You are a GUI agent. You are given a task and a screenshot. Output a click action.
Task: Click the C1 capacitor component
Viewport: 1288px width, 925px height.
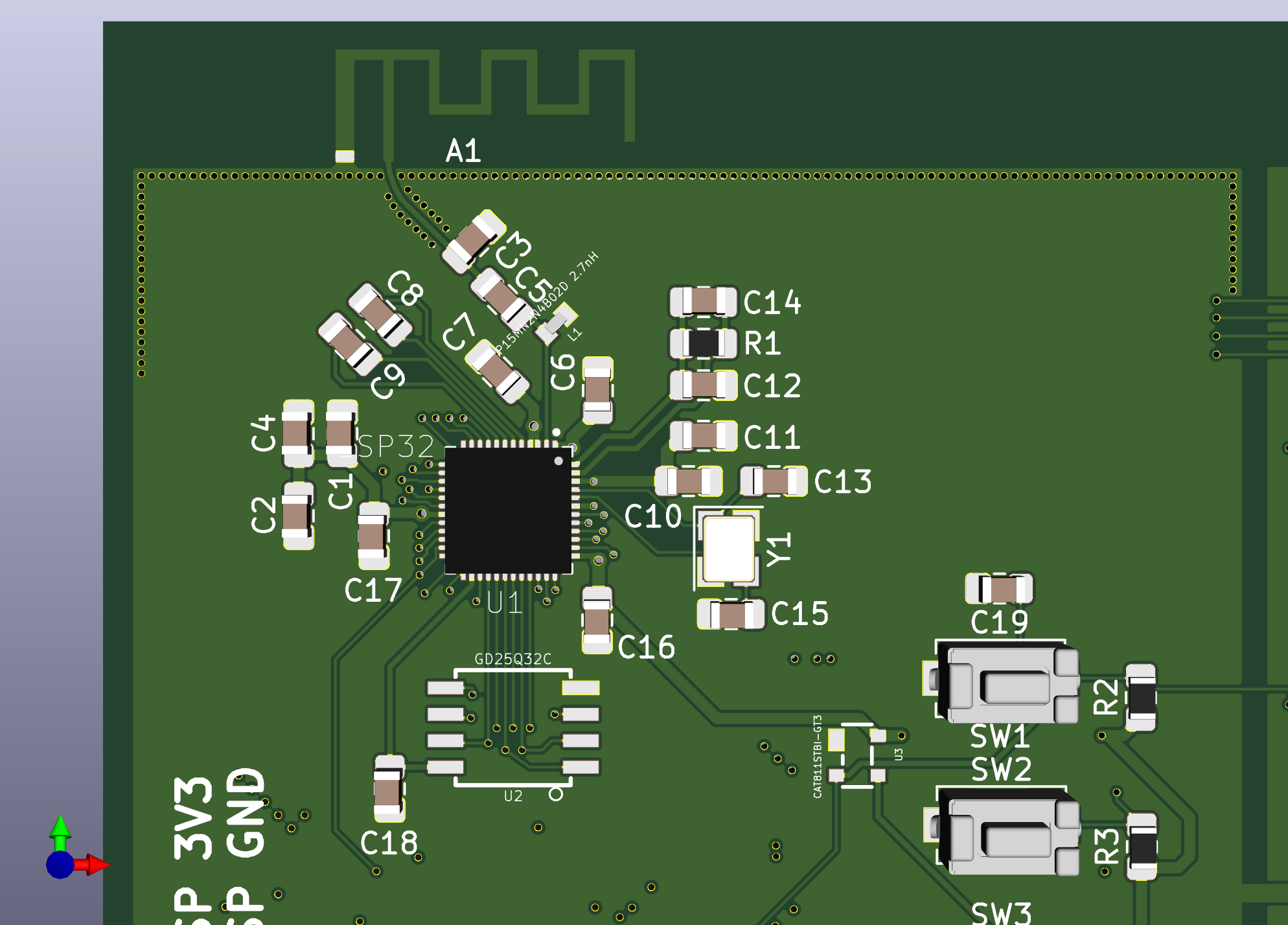pos(341,433)
